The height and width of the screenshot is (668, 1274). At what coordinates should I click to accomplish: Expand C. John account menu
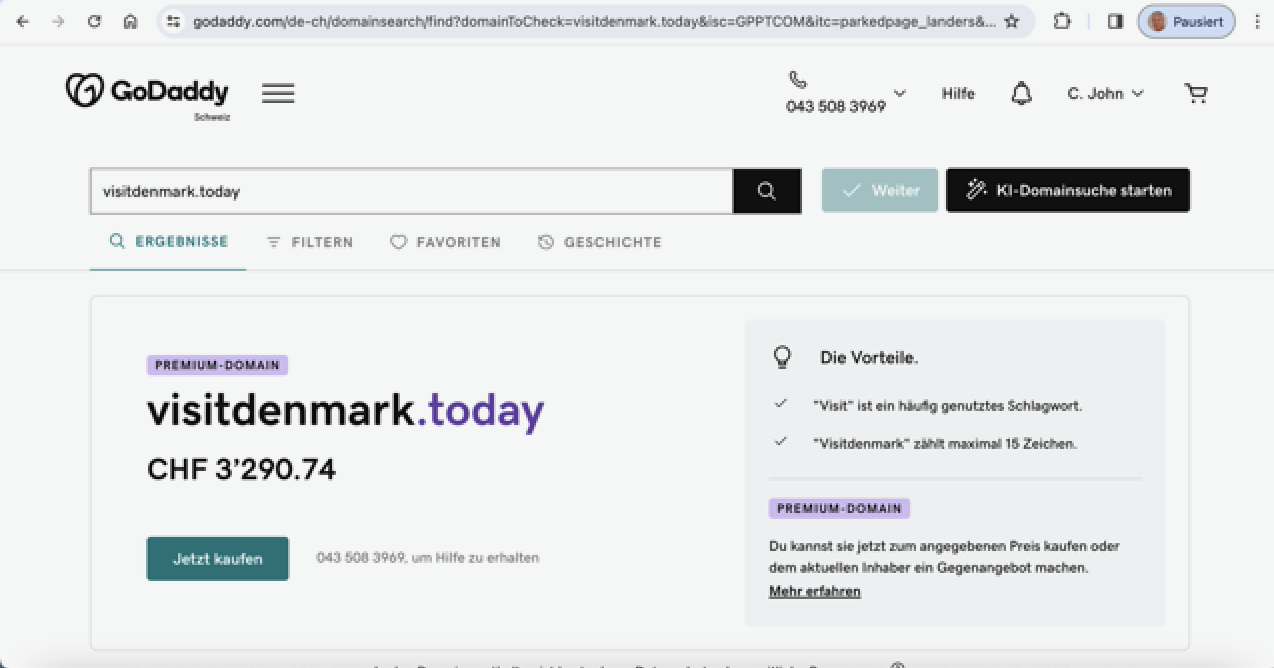pyautogui.click(x=1105, y=93)
